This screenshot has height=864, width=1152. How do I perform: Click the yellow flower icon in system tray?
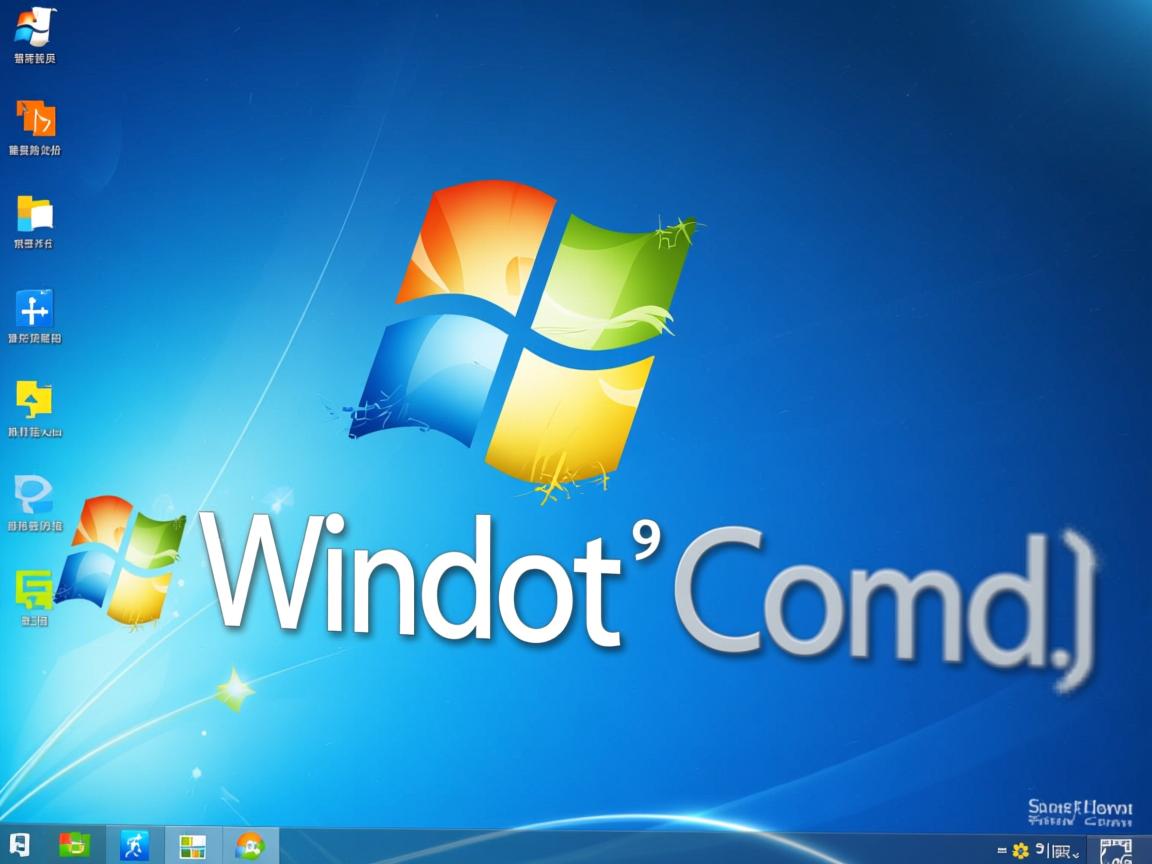coord(1021,848)
